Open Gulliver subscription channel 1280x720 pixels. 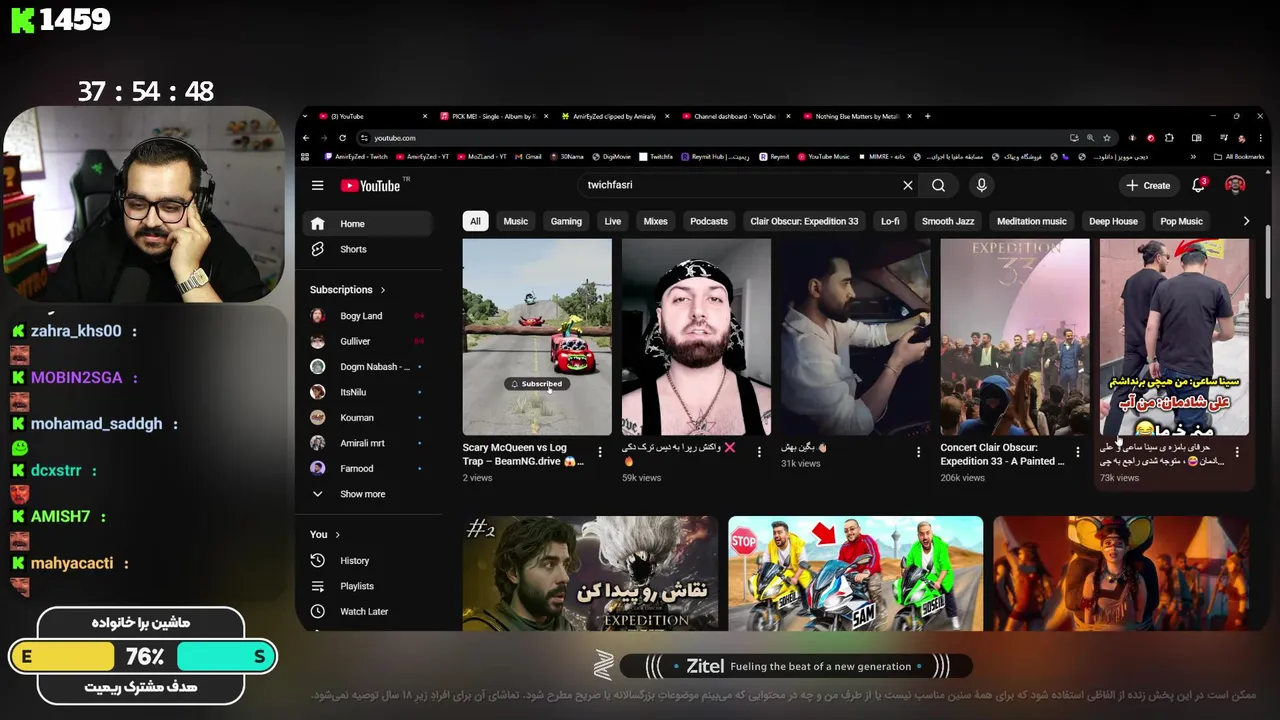pyautogui.click(x=367, y=341)
